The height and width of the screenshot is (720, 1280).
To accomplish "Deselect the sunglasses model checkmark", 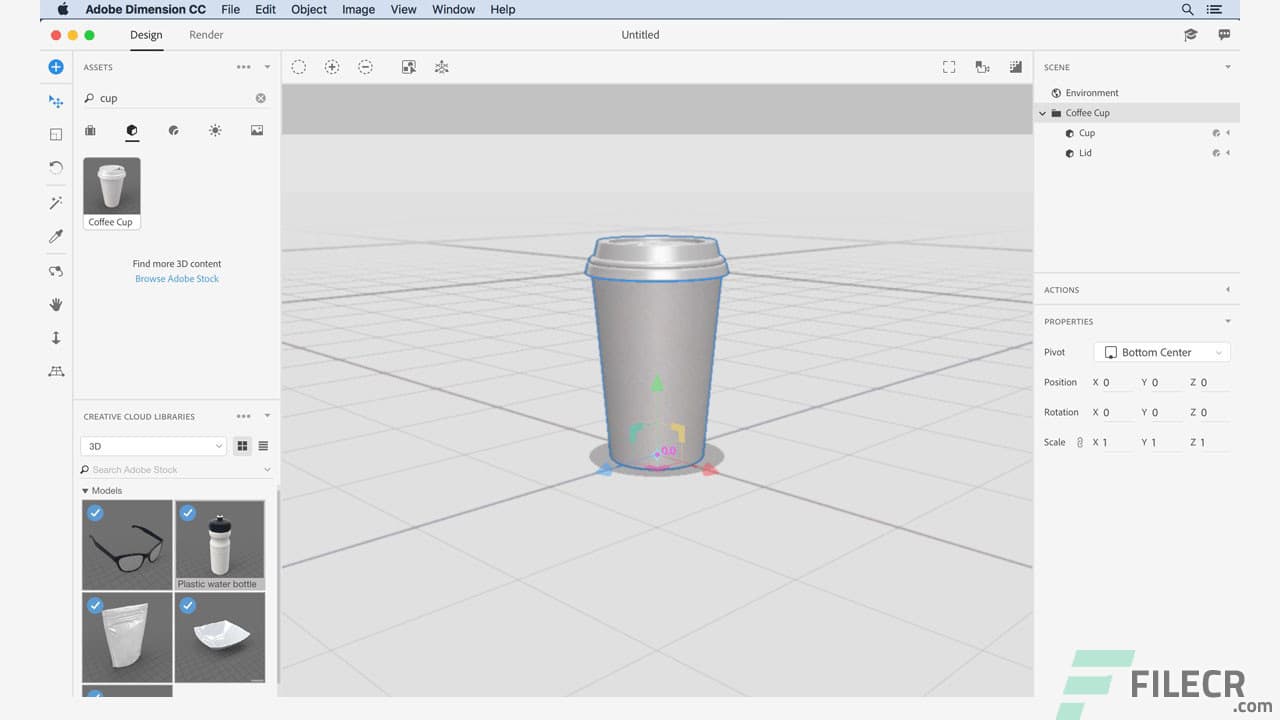I will [x=95, y=513].
